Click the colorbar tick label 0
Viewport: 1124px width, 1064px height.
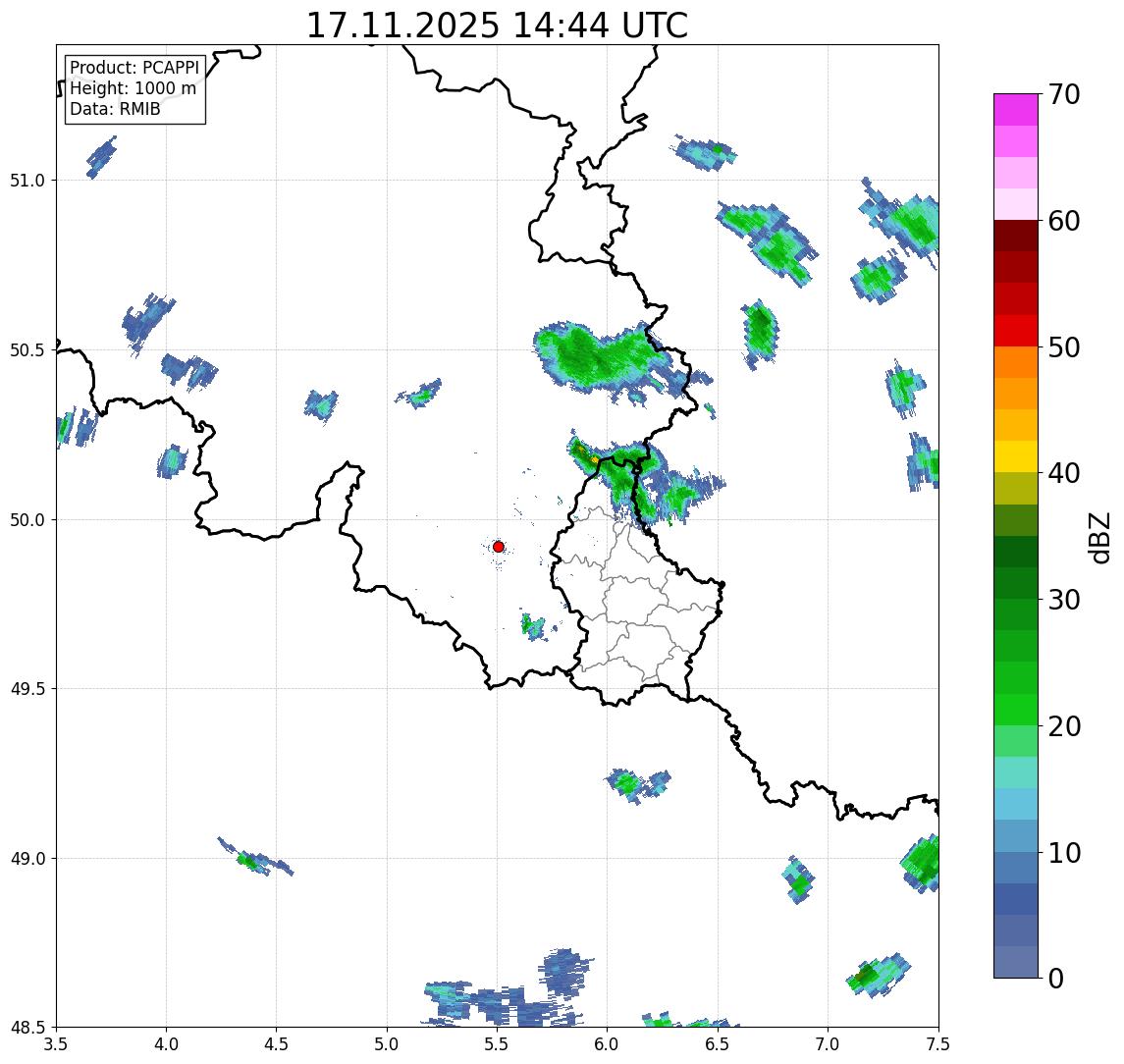click(x=1056, y=978)
